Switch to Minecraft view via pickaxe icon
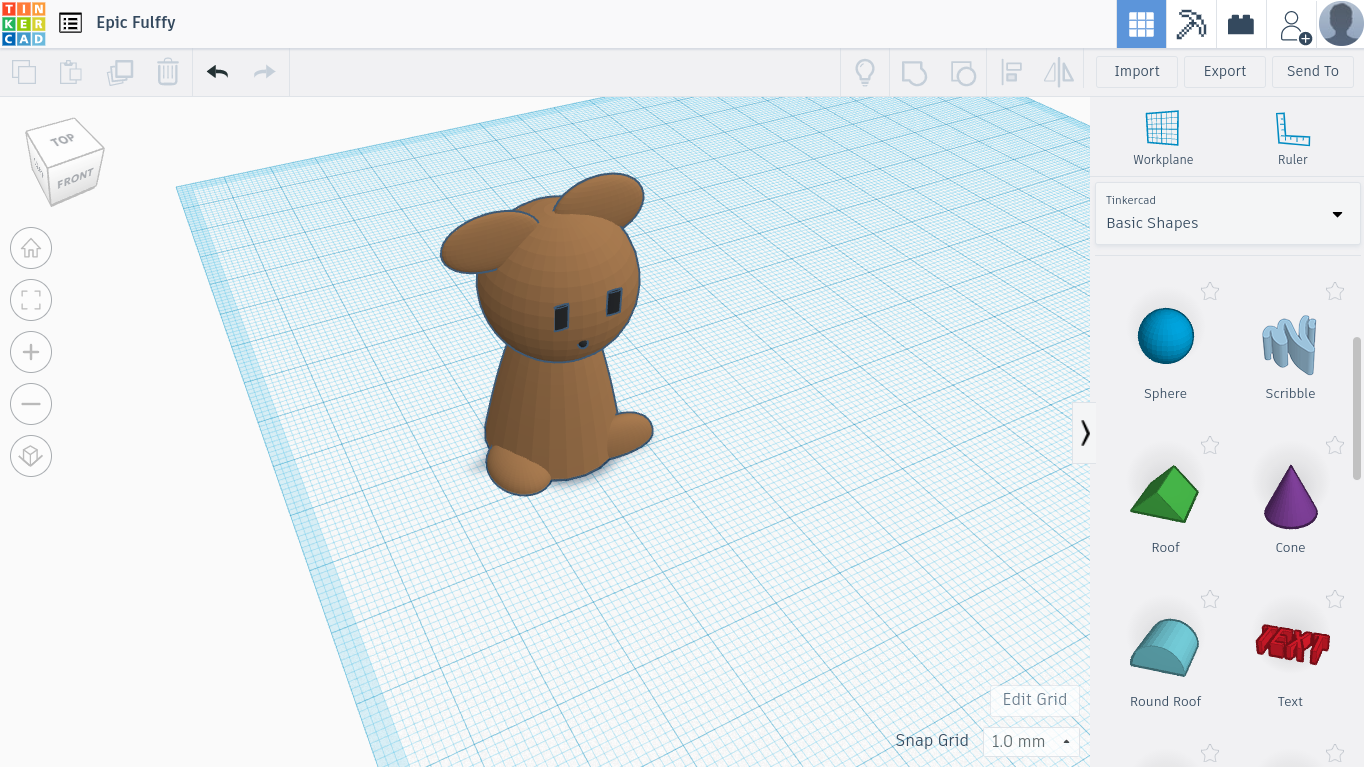This screenshot has height=767, width=1364. (x=1190, y=23)
